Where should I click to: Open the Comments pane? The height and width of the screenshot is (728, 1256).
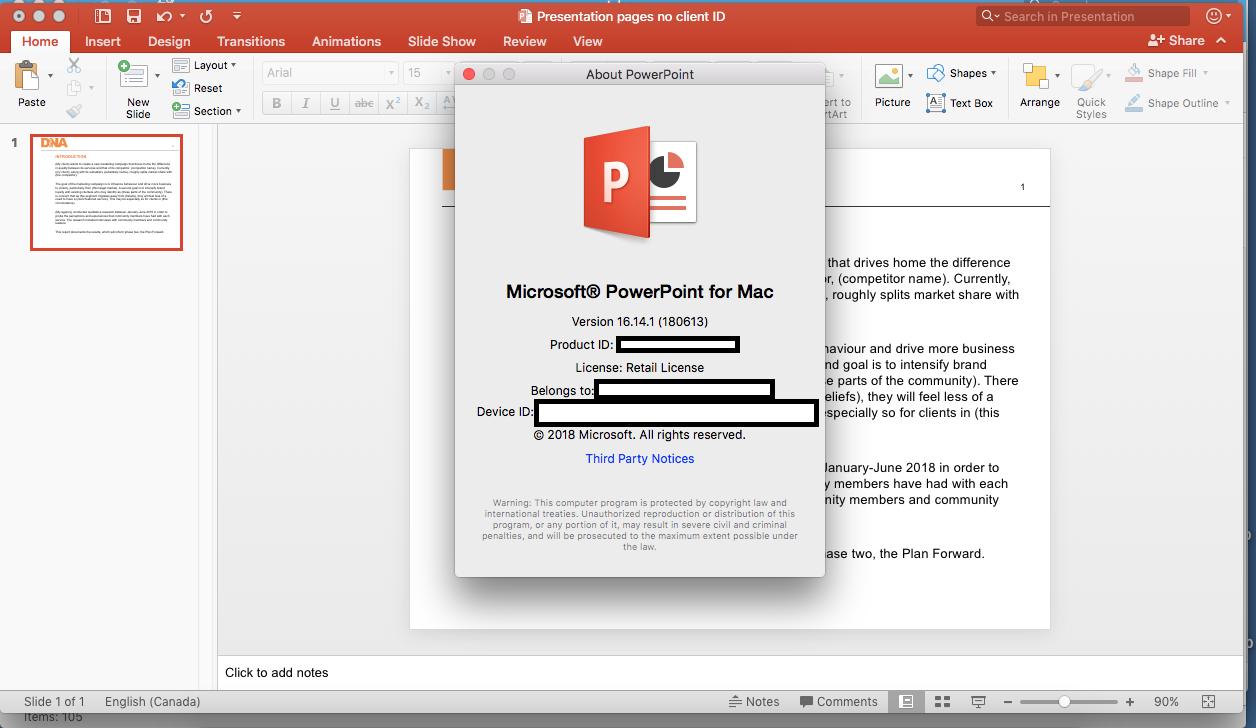coord(838,702)
